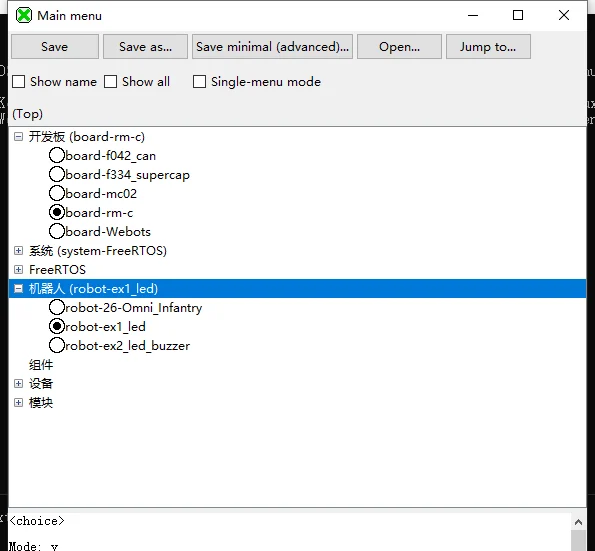
Task: Select board-mc02 radio button
Action: [57, 194]
